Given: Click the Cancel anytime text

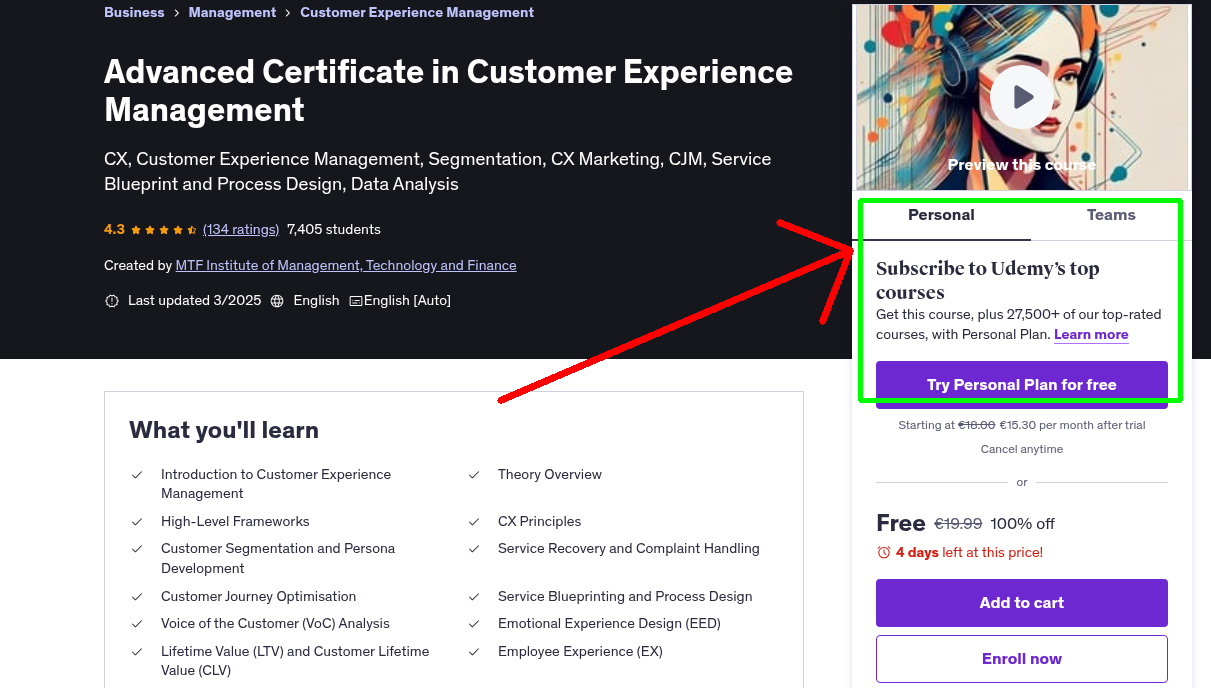Looking at the screenshot, I should 1022,449.
